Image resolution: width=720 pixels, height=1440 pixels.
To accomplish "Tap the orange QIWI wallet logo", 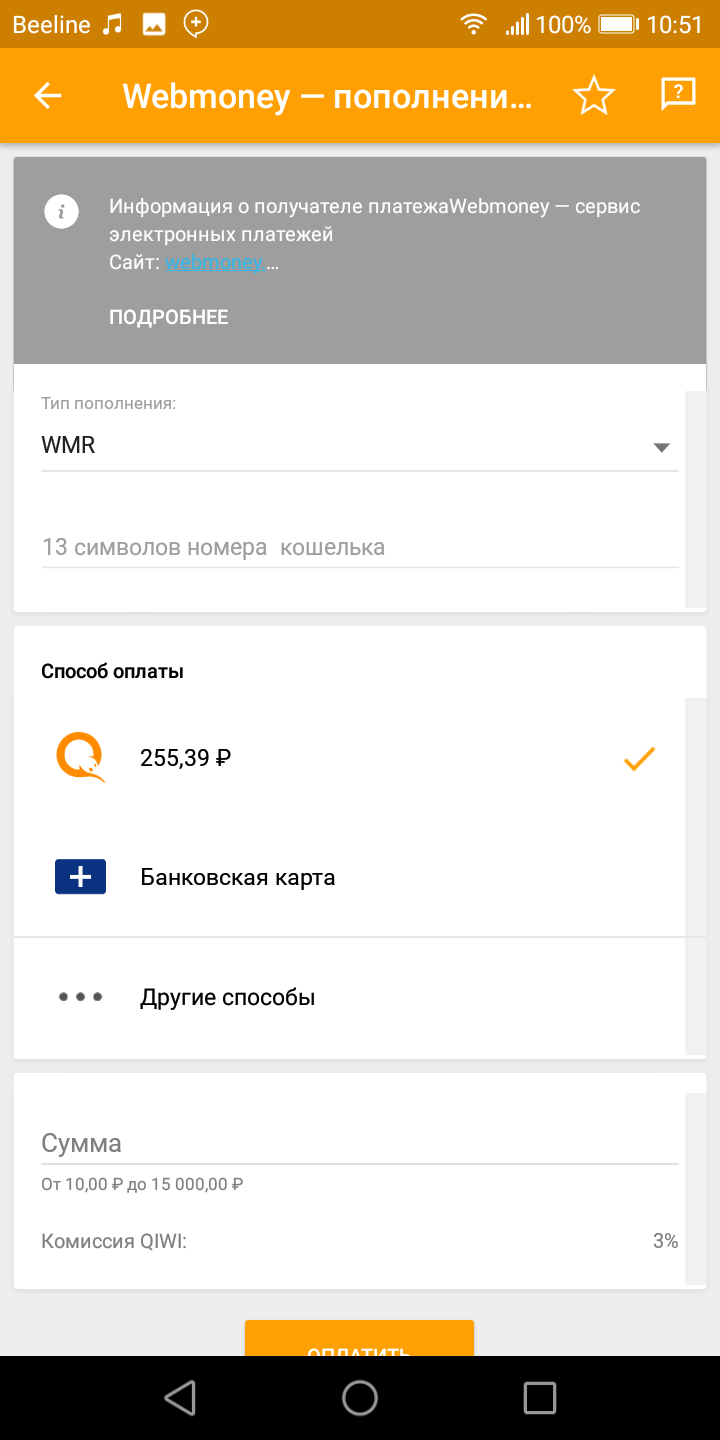I will pos(80,757).
